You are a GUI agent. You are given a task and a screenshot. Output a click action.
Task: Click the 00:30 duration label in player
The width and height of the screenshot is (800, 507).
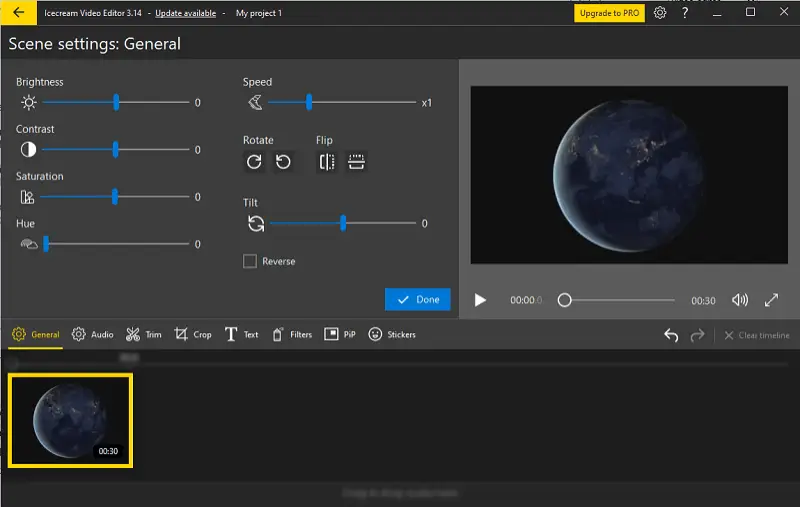click(x=703, y=300)
